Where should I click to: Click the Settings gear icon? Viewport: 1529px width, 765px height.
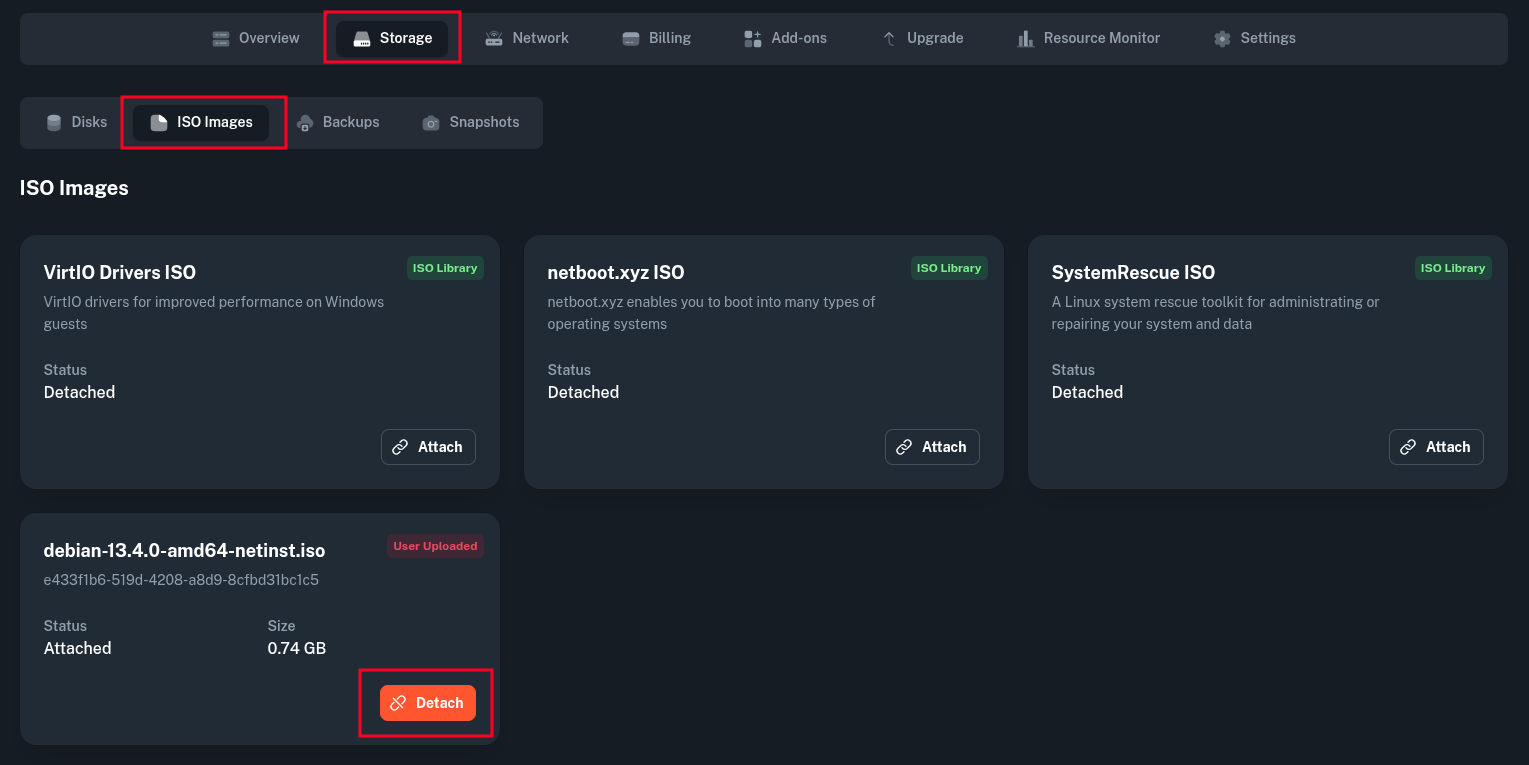tap(1222, 38)
